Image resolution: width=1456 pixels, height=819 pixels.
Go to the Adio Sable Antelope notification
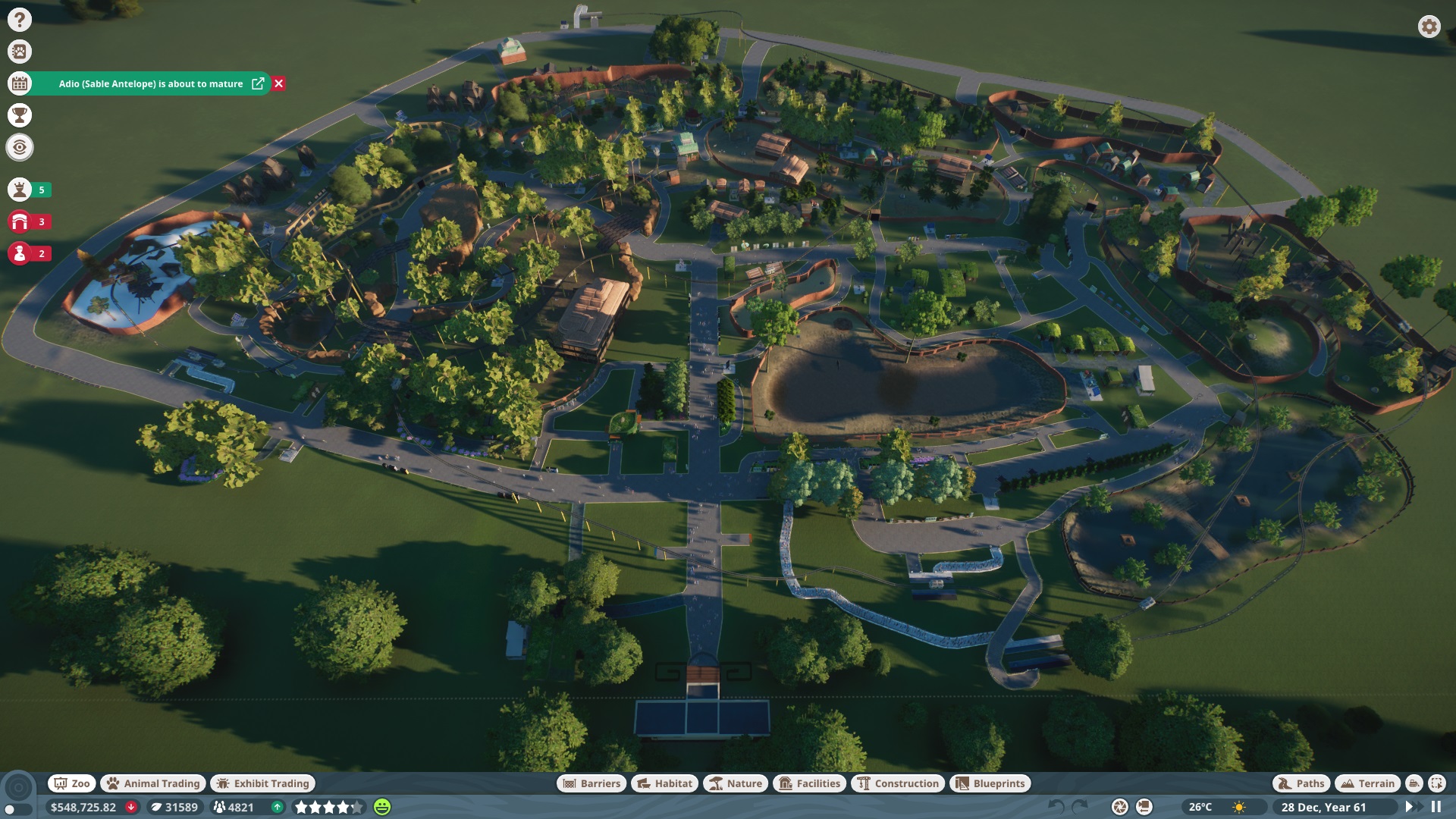tap(151, 84)
